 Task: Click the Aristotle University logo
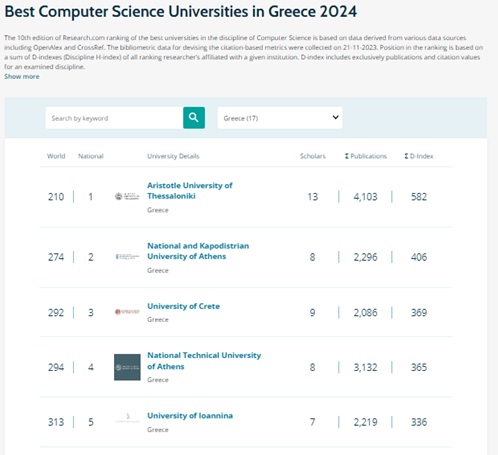[127, 196]
